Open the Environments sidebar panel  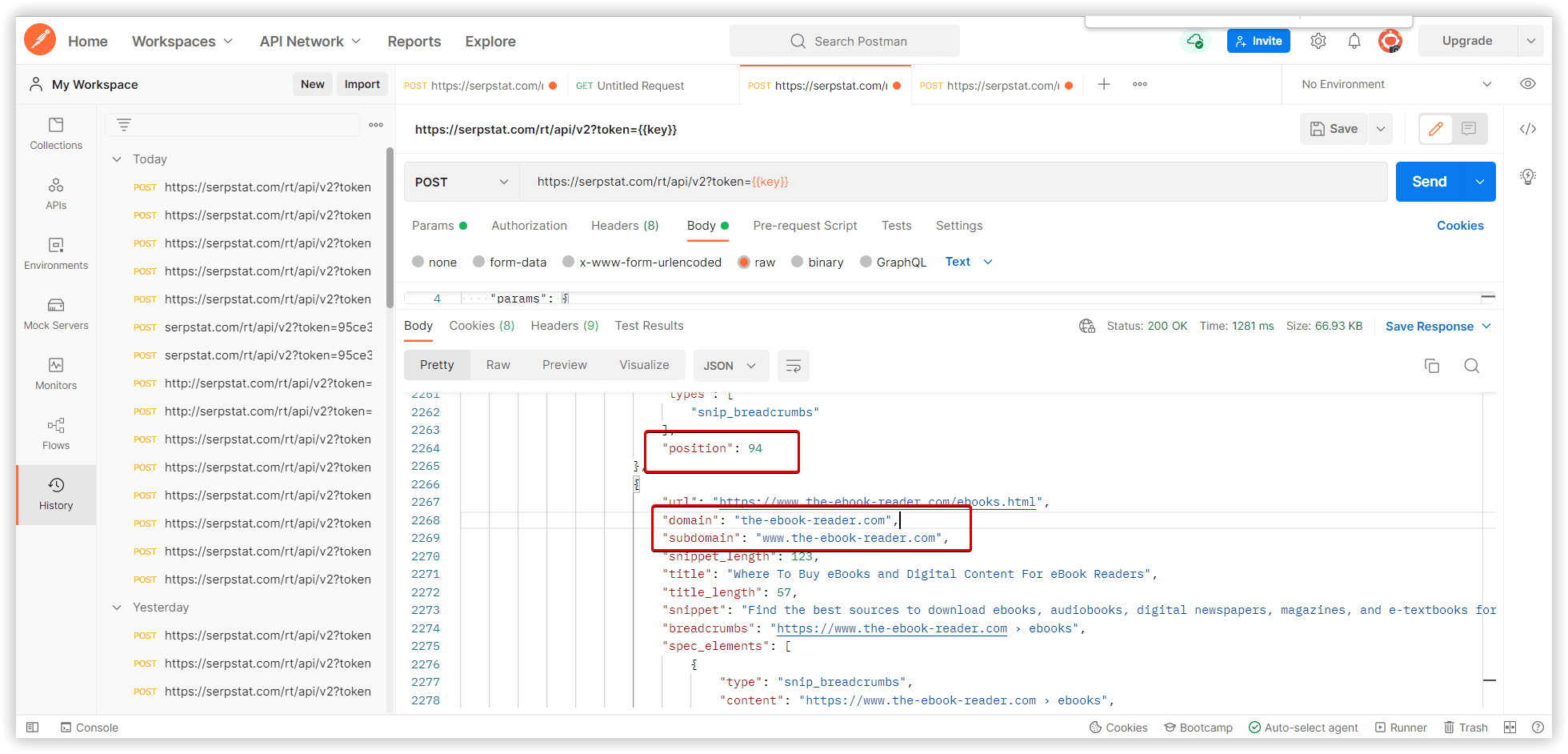point(56,254)
